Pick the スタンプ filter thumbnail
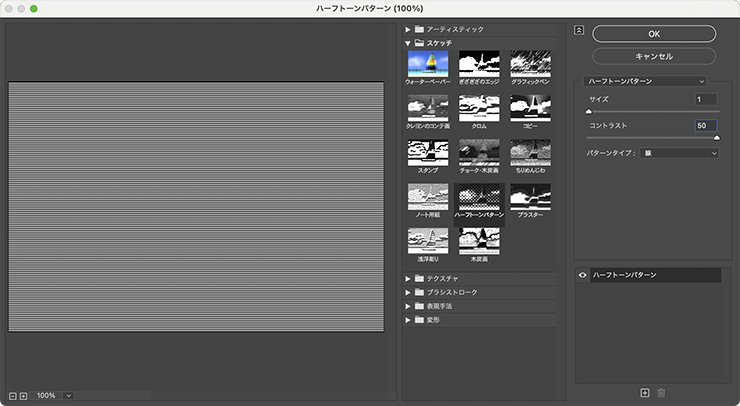 point(427,152)
